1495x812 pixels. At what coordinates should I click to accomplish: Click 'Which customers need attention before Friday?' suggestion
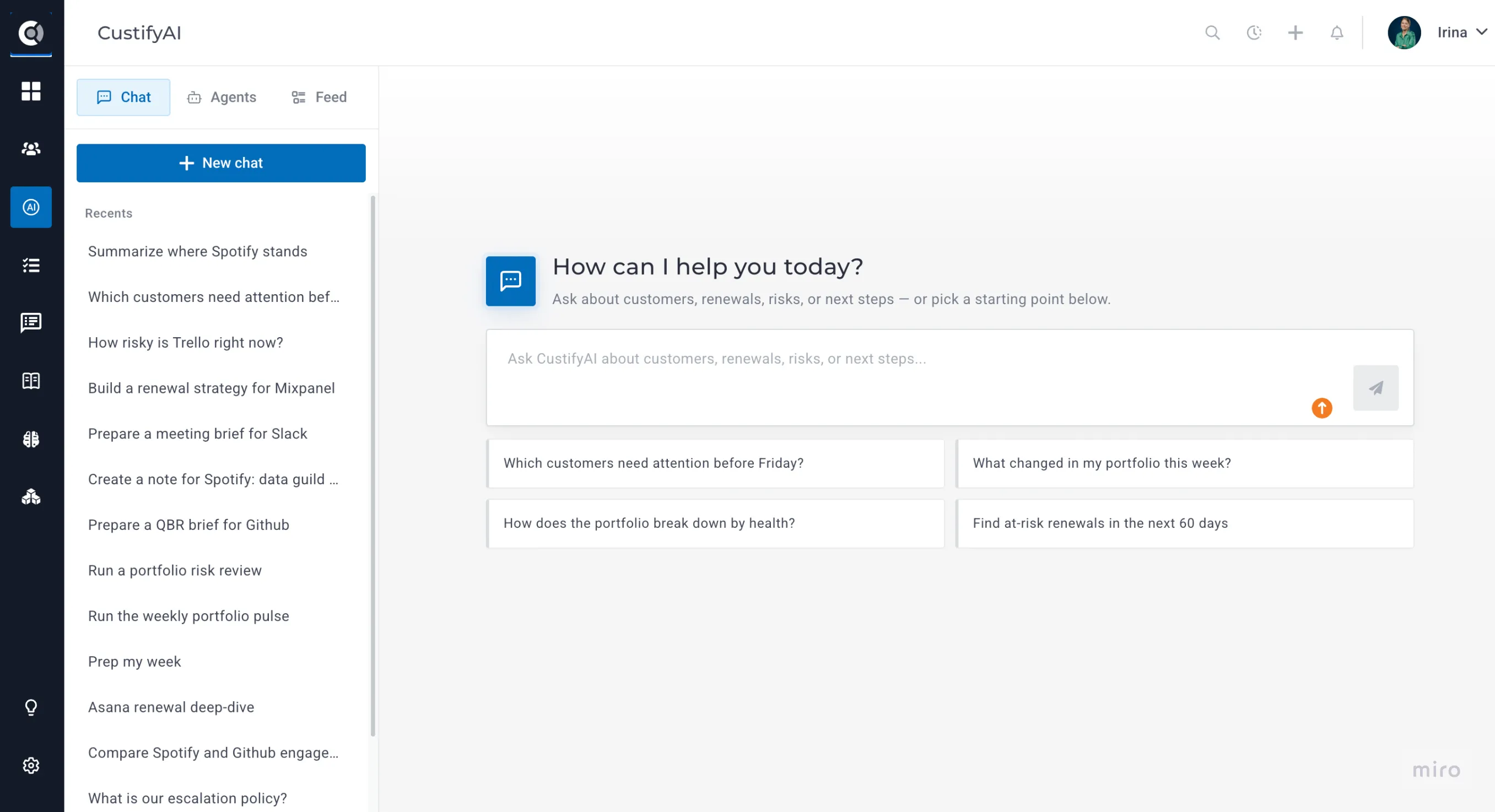[x=716, y=463]
